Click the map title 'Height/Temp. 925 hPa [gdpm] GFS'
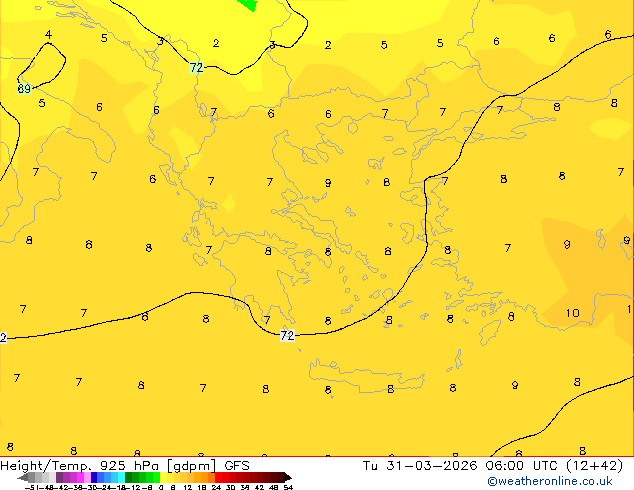The image size is (634, 490). pos(125,466)
